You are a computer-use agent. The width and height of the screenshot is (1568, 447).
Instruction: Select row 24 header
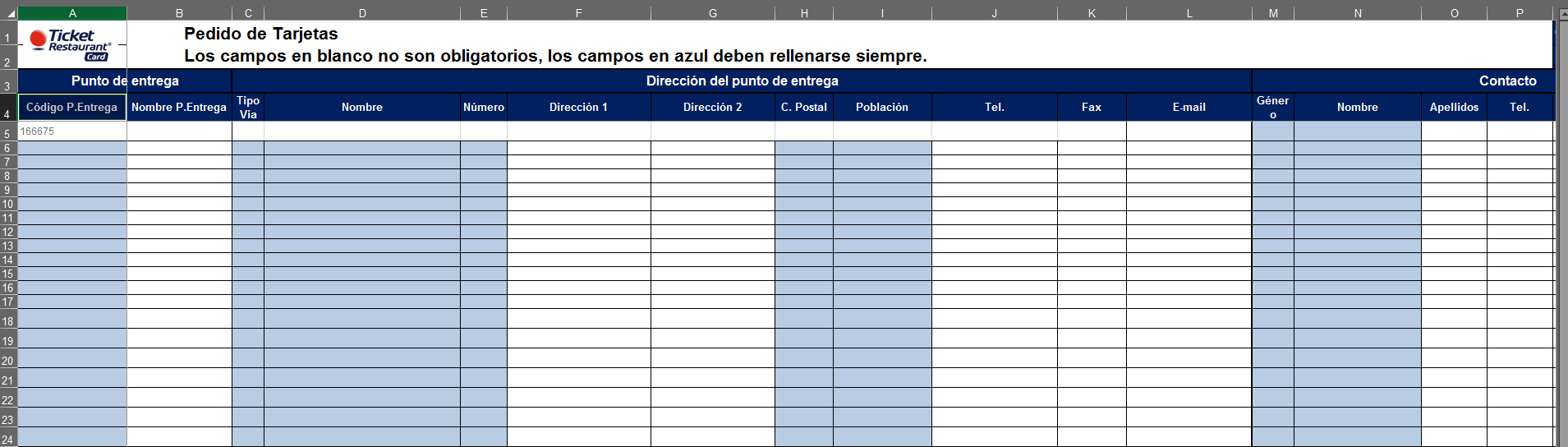point(8,440)
